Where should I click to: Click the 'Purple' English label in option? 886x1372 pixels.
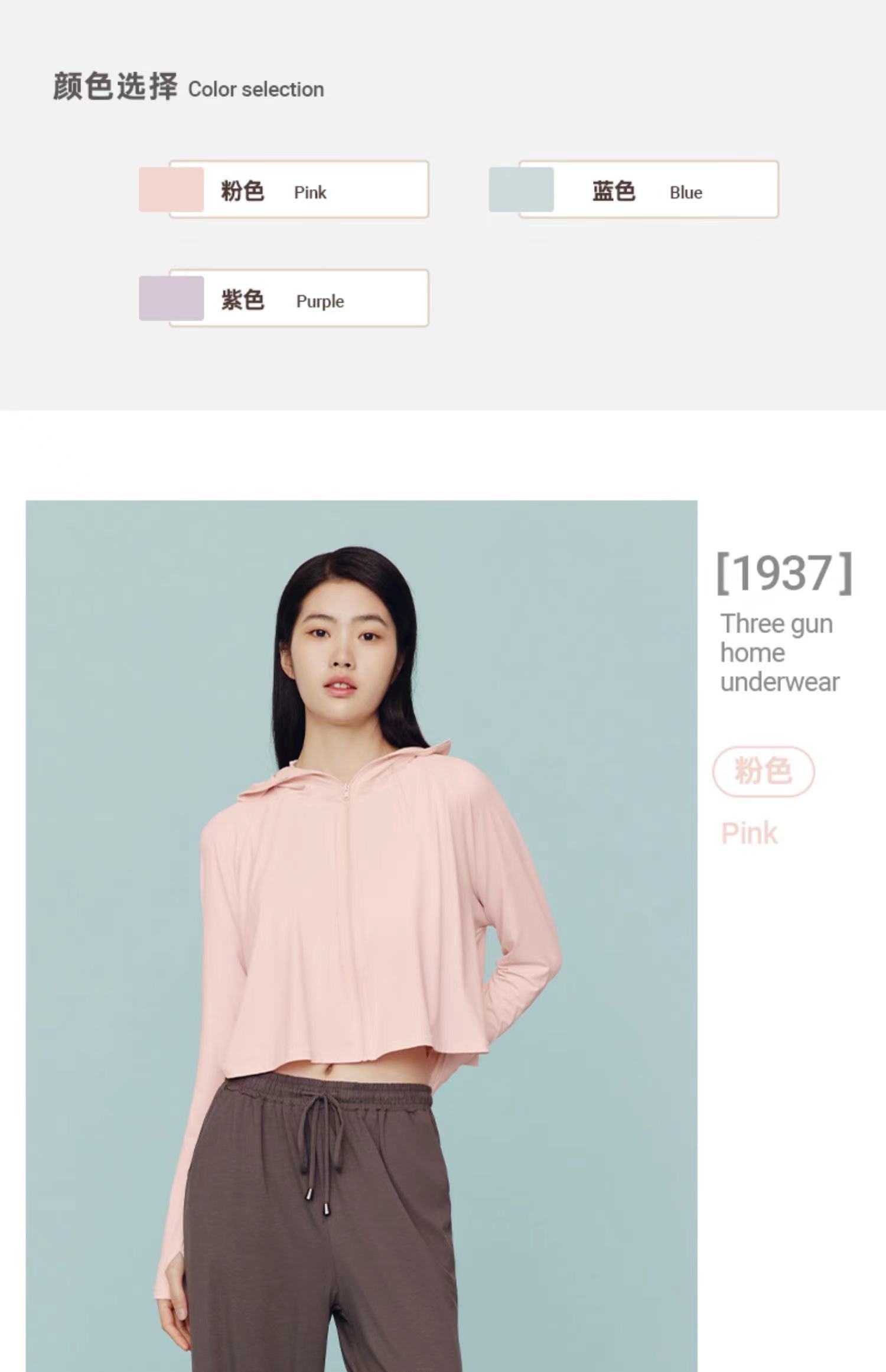[x=320, y=301]
